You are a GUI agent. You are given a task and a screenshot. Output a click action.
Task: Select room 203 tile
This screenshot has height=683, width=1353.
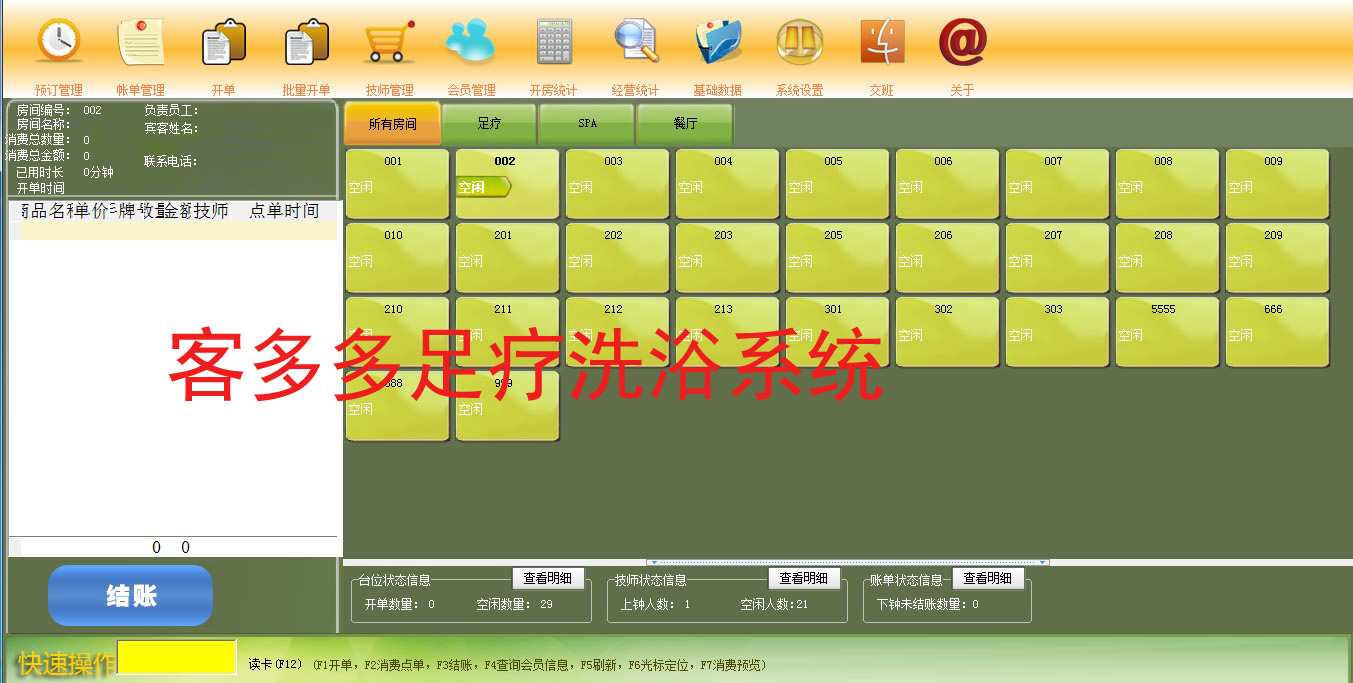727,258
